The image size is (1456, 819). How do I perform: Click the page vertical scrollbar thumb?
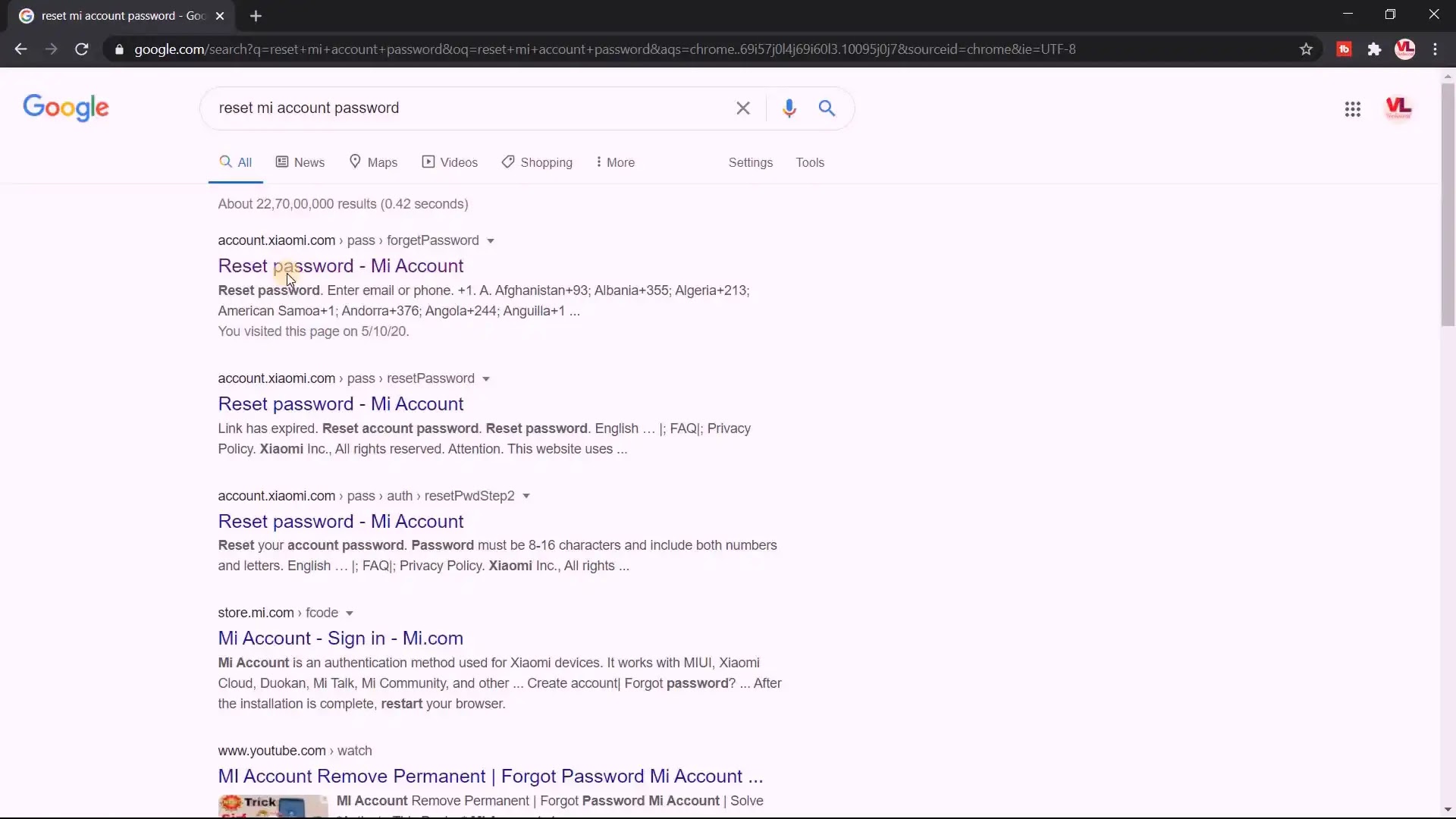coord(1448,205)
